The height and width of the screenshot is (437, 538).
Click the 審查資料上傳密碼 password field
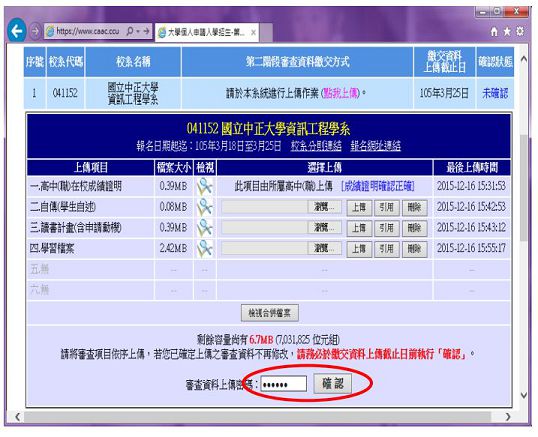click(284, 384)
